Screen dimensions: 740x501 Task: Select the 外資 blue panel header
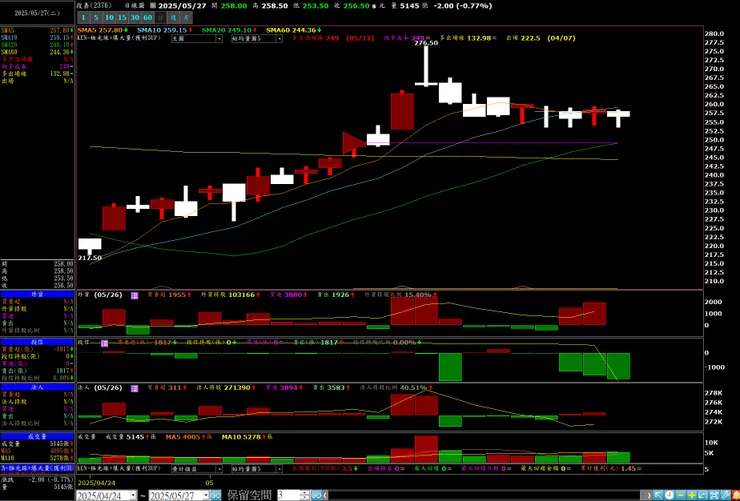(37, 294)
